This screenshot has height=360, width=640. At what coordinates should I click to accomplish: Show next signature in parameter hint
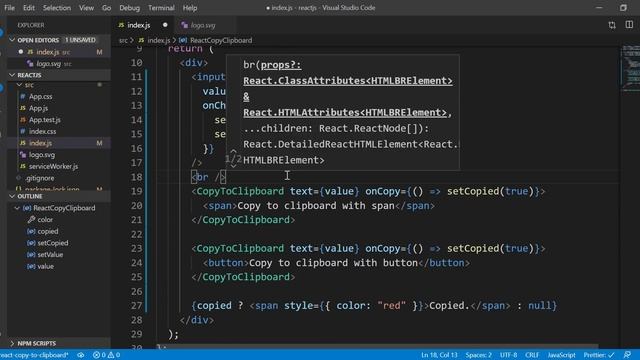(x=233, y=166)
